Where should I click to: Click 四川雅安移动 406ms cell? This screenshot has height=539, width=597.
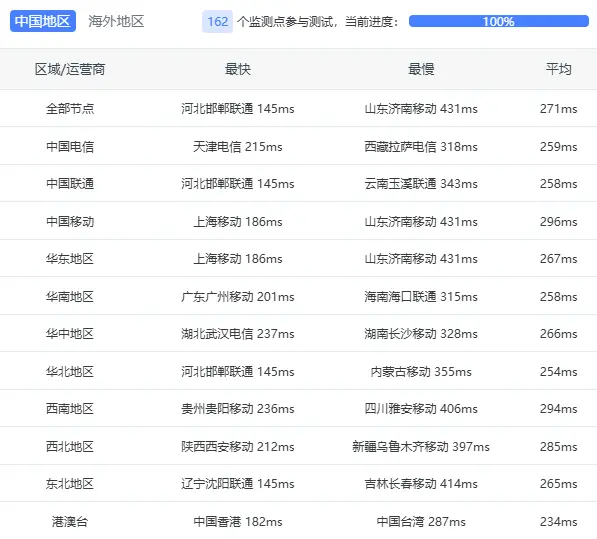tap(421, 409)
